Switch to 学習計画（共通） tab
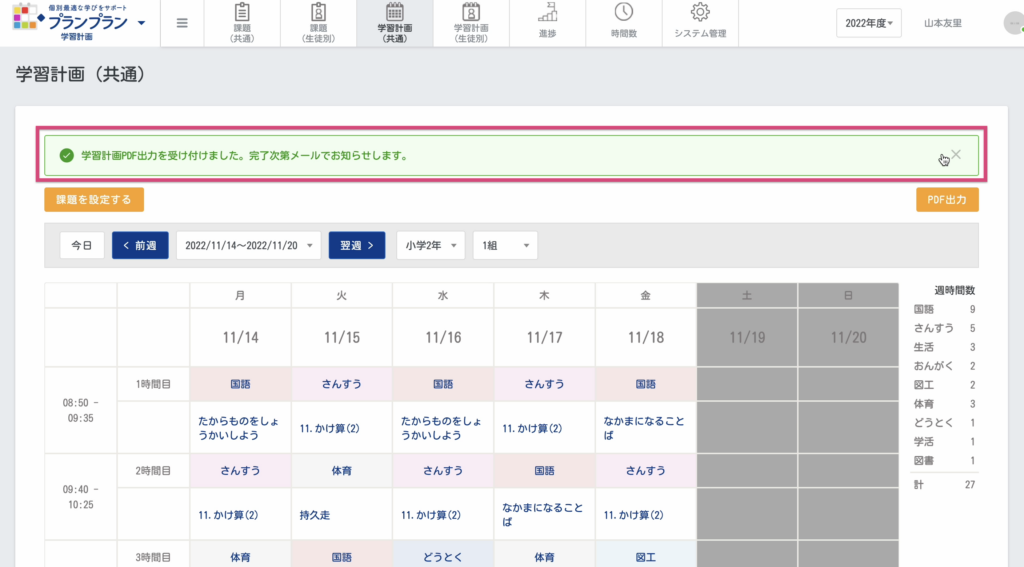The image size is (1024, 567). coord(395,23)
